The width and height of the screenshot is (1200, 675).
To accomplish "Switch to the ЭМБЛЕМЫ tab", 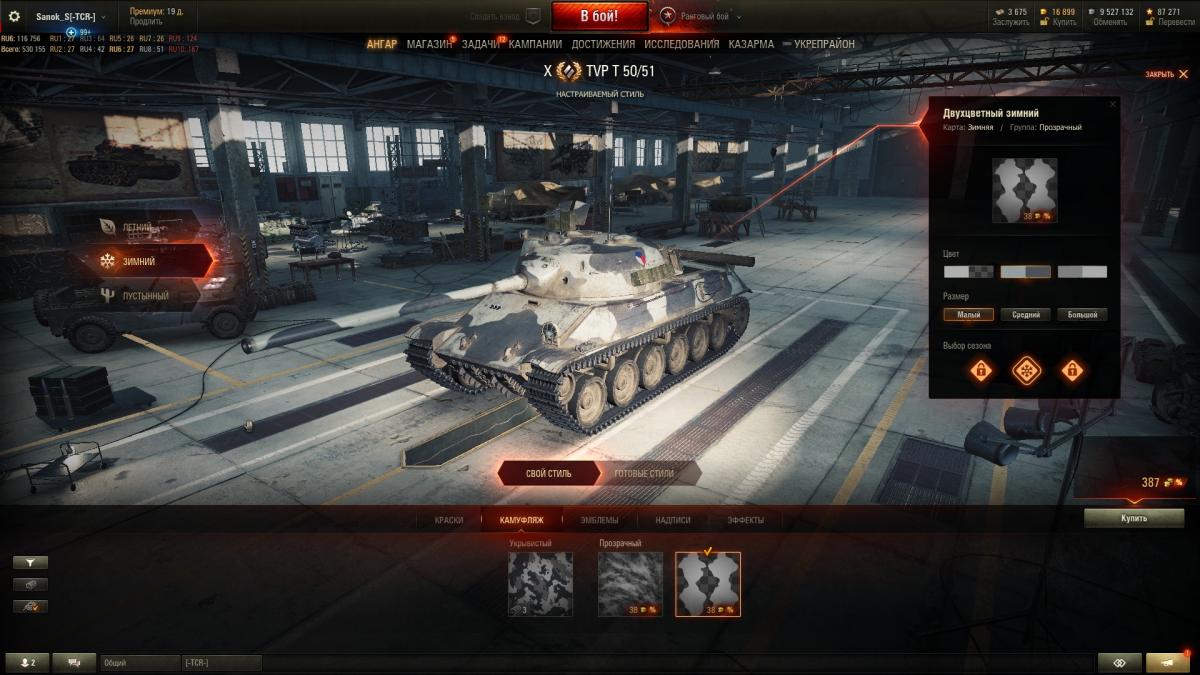I will (x=599, y=520).
